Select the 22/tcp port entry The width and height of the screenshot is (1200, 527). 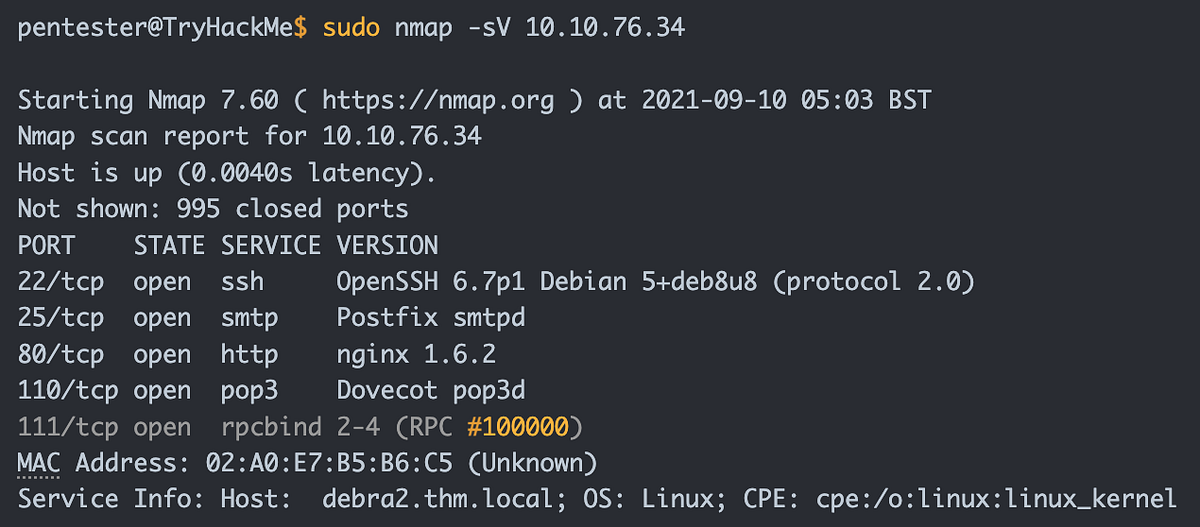(x=61, y=282)
